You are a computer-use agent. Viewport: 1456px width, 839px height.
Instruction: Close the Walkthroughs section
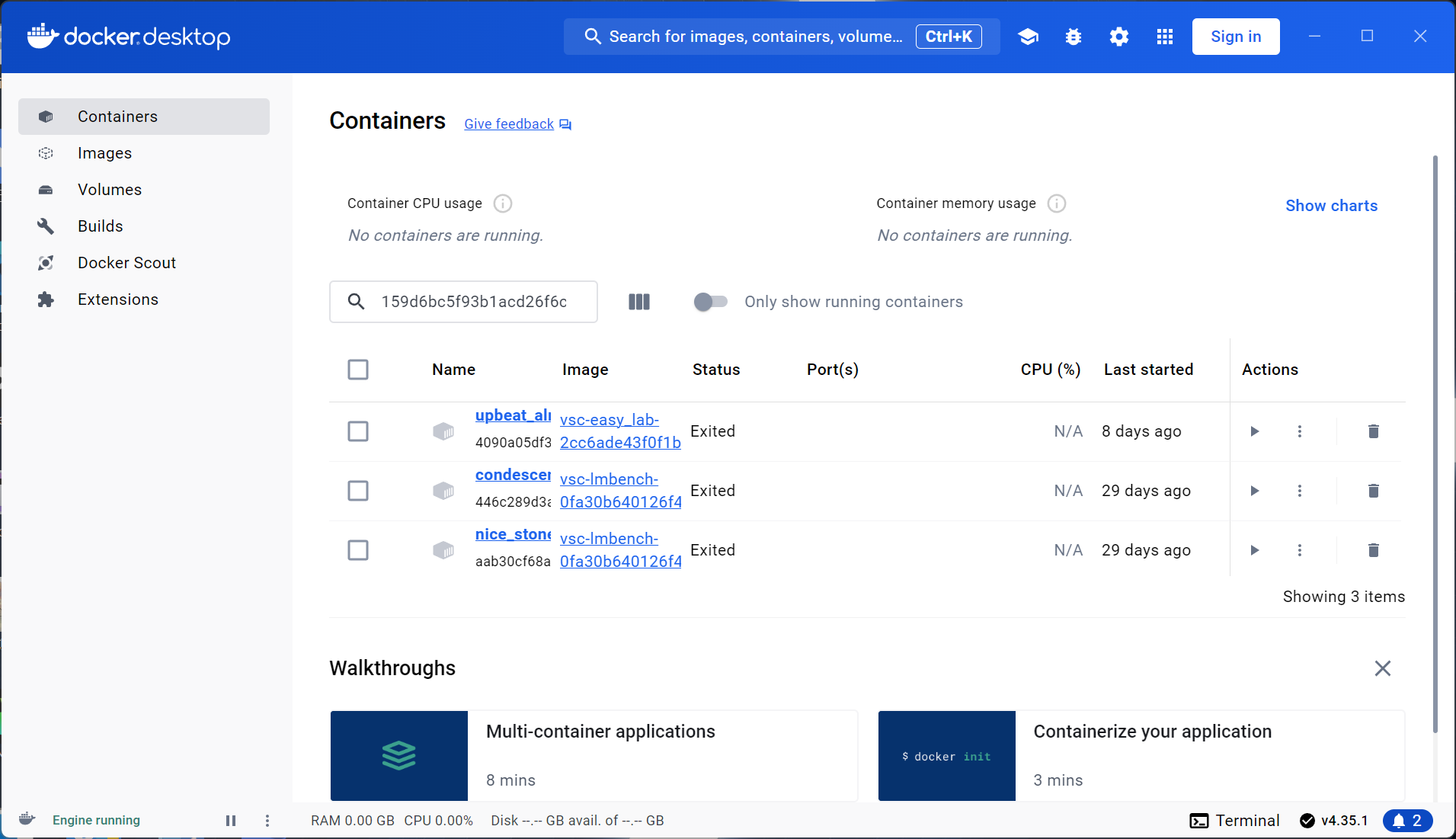coord(1383,668)
